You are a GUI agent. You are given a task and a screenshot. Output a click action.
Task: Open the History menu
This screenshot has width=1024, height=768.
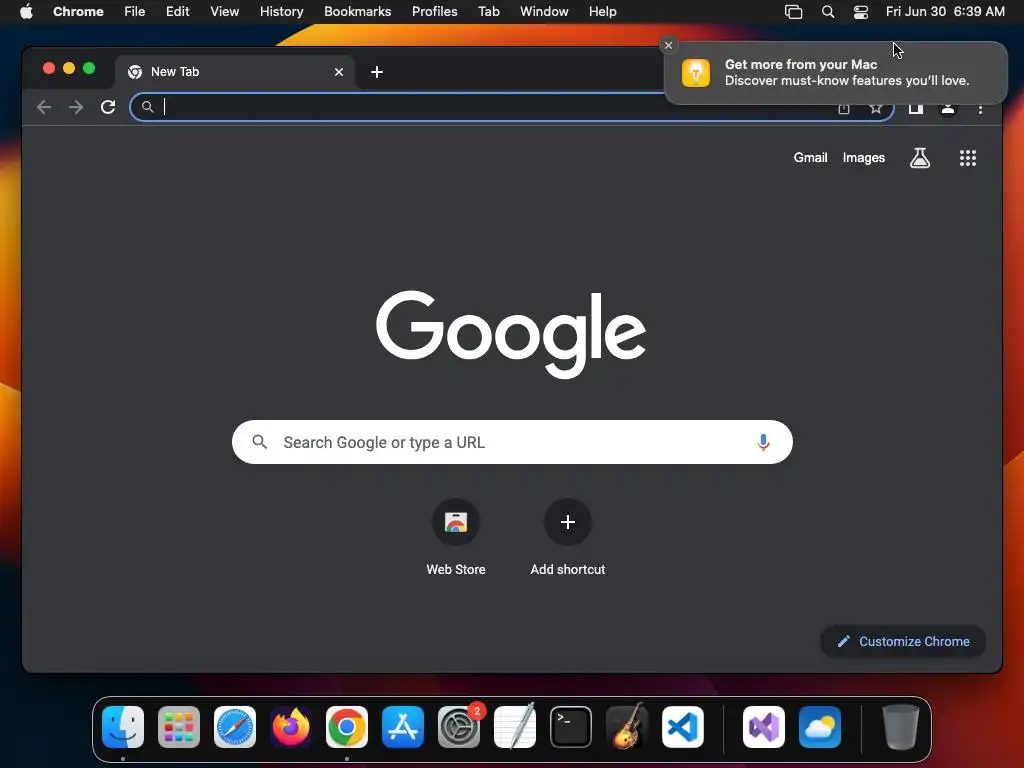[281, 12]
